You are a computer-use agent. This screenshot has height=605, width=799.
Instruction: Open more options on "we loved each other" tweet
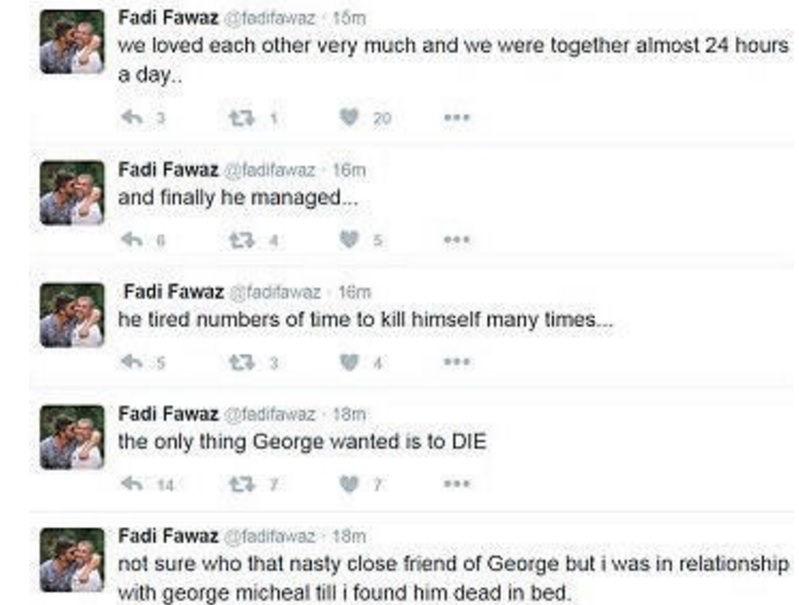457,118
